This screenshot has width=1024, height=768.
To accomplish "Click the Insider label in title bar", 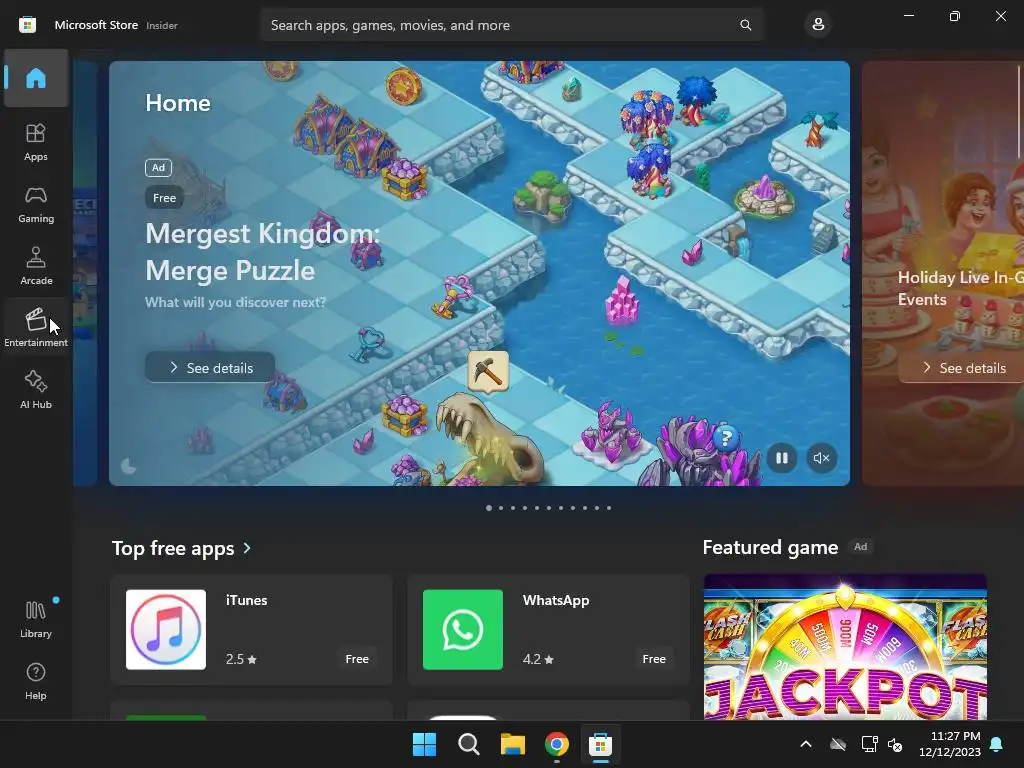I will coord(162,25).
